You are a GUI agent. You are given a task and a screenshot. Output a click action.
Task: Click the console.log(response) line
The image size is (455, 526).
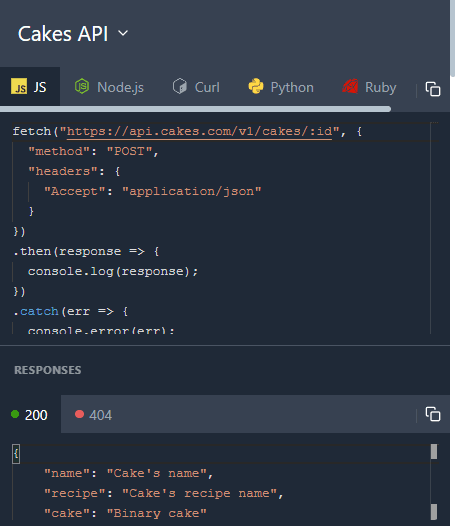click(x=113, y=271)
